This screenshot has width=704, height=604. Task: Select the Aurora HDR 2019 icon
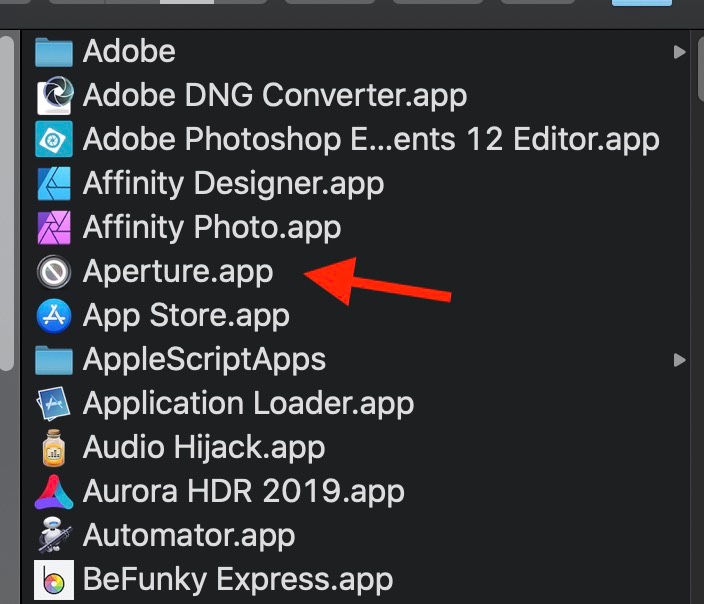point(53,492)
